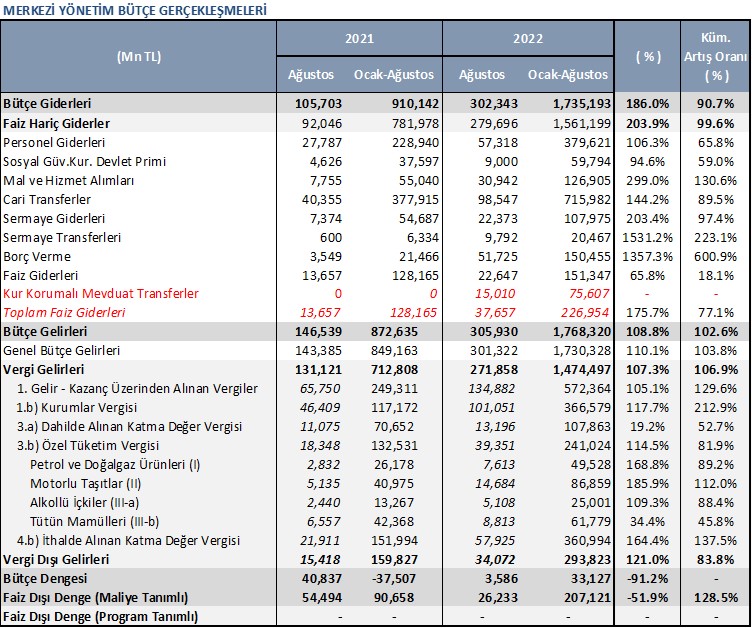Click the '1,735,193' cell
Viewport: 752px width, 628px height.
tap(582, 104)
